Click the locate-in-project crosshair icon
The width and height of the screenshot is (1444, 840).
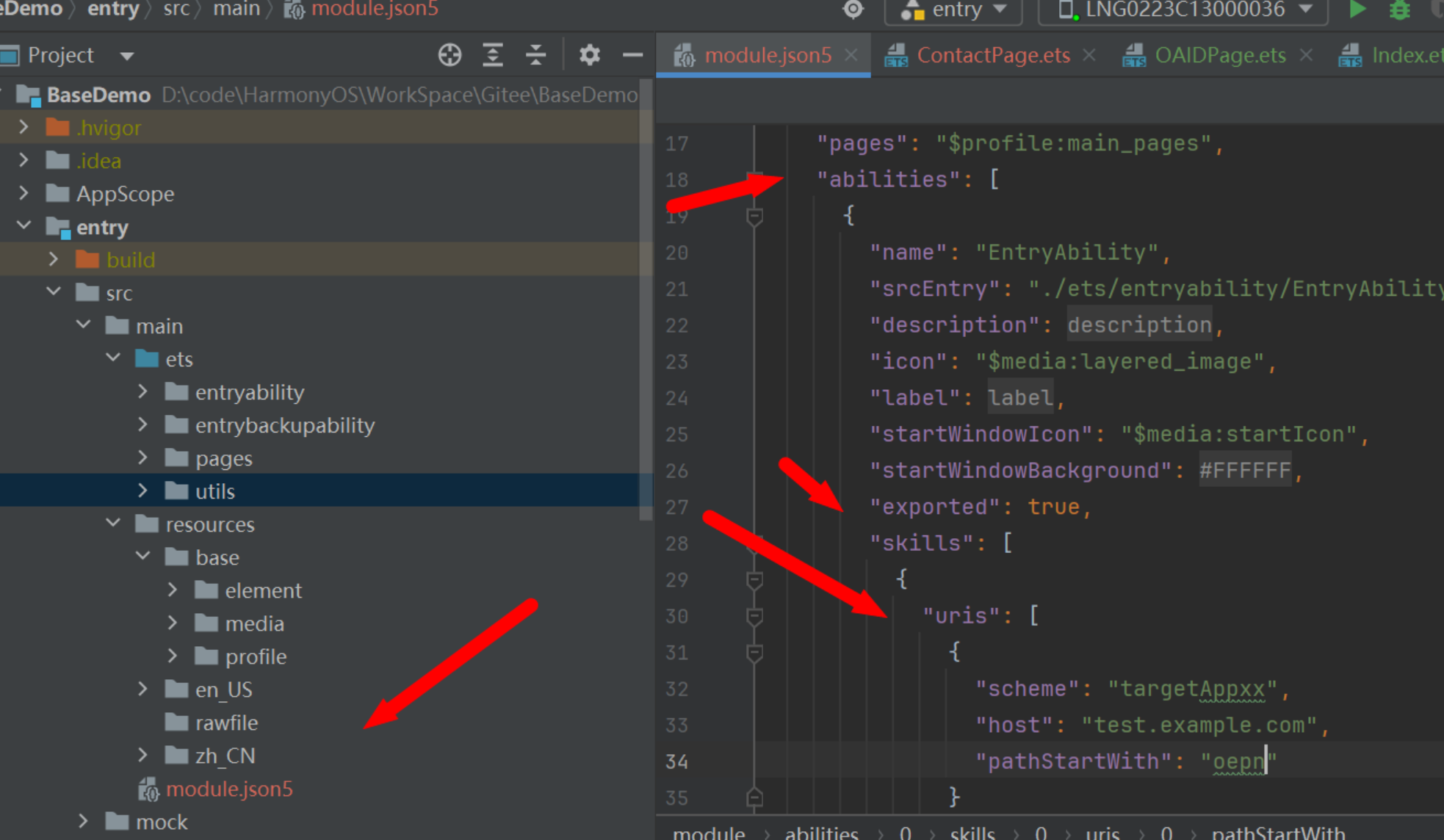[x=450, y=55]
